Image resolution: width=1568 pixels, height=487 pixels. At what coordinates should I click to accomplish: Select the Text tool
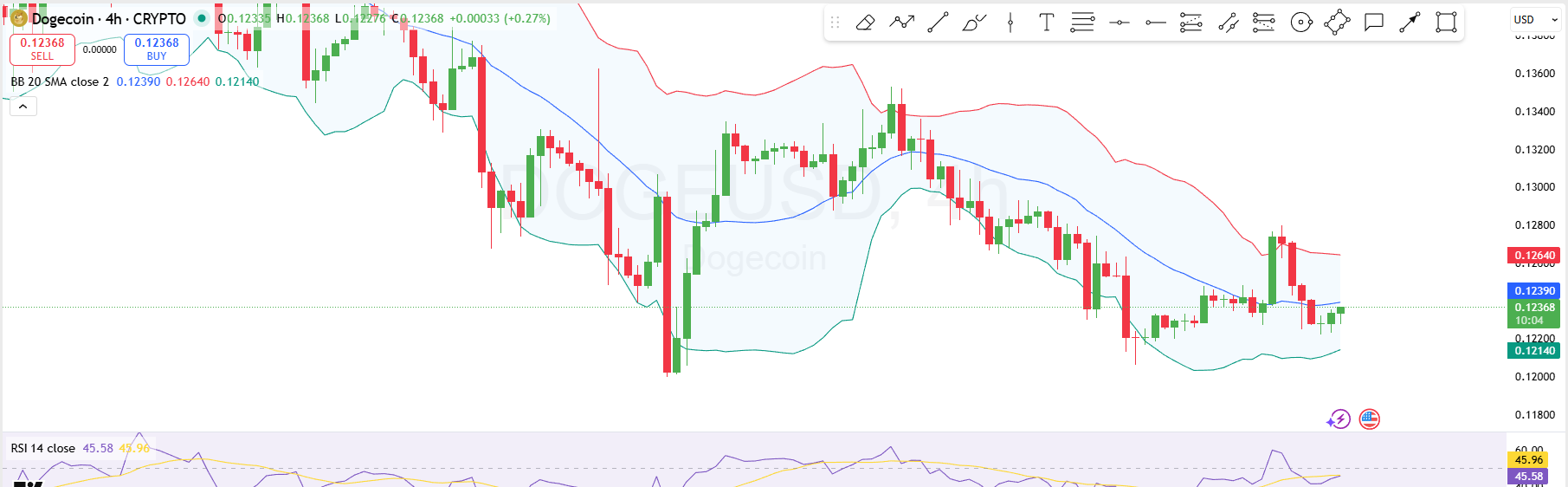[1046, 23]
